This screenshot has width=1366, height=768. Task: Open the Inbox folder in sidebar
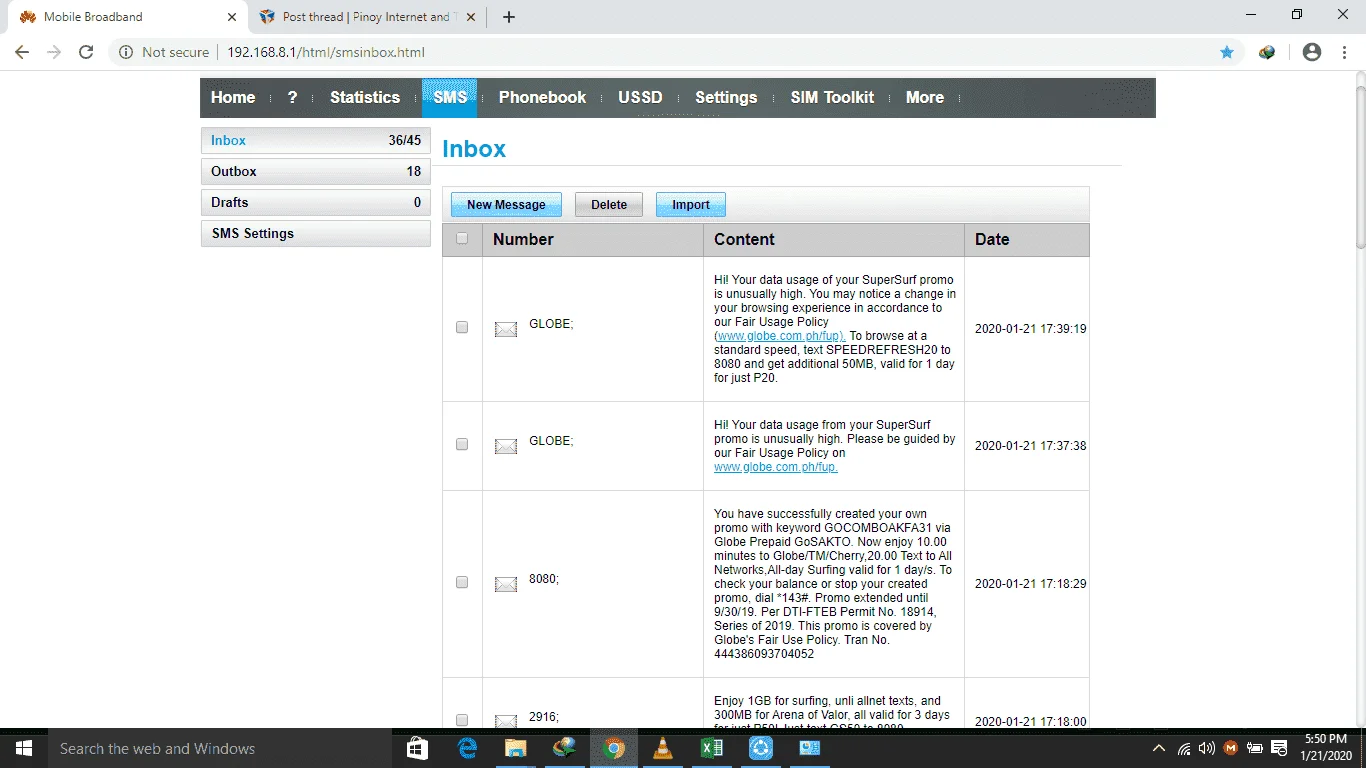click(x=315, y=141)
